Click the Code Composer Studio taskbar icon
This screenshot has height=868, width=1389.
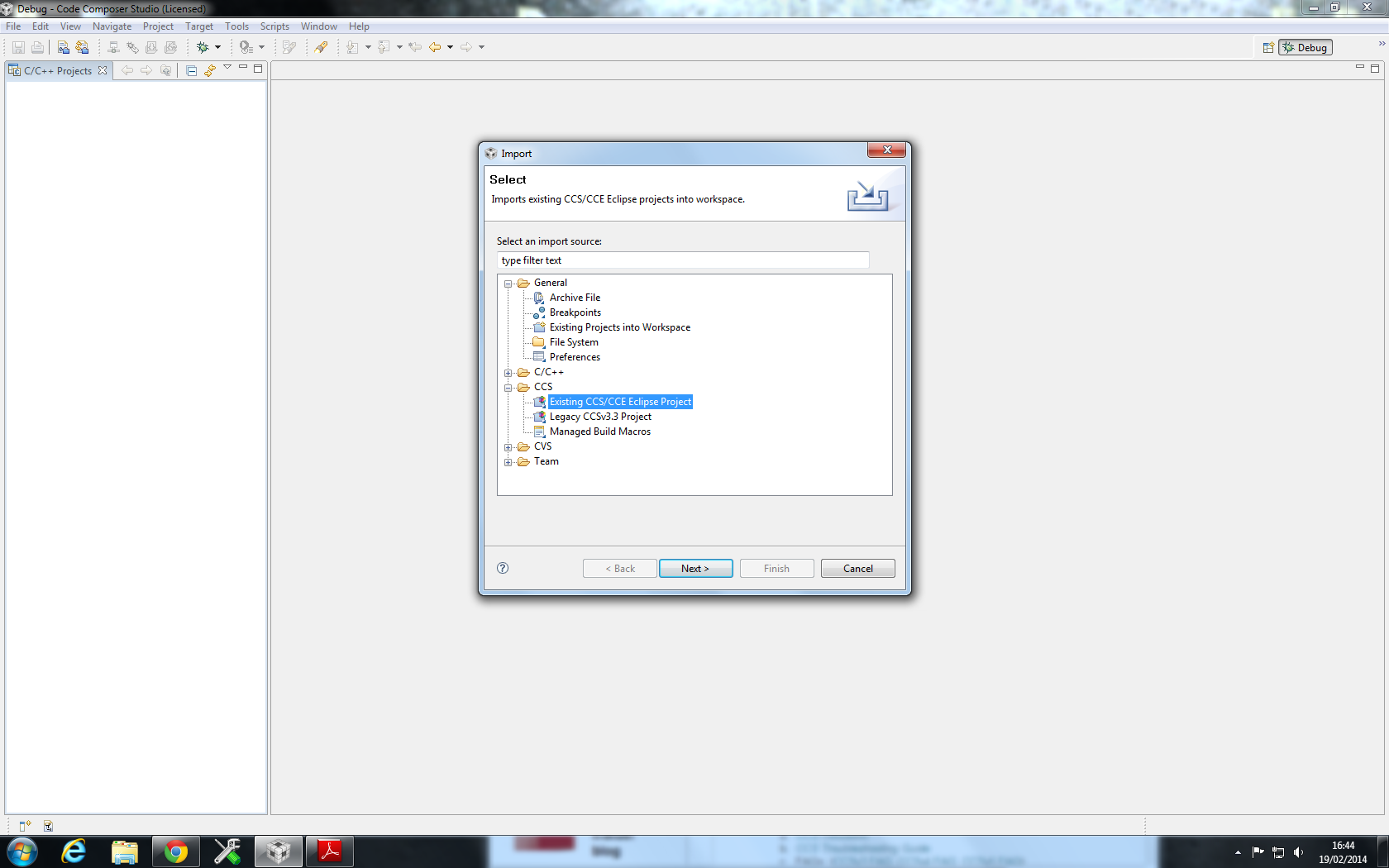pyautogui.click(x=279, y=851)
